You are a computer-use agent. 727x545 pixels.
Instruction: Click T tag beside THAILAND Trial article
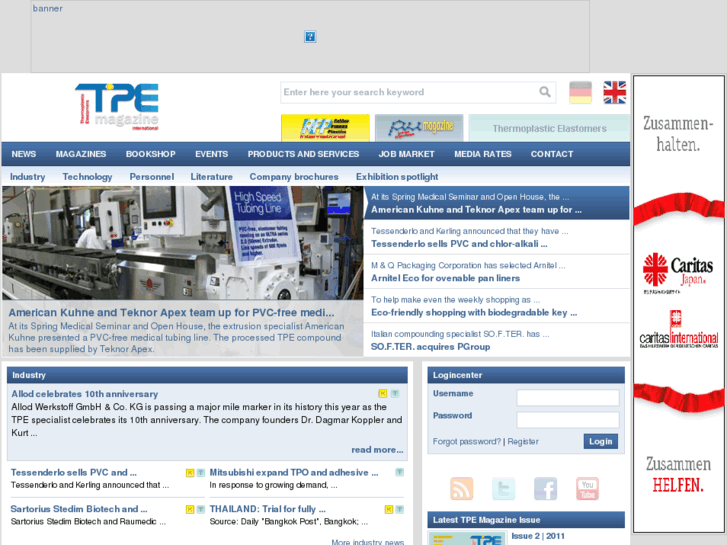399,509
